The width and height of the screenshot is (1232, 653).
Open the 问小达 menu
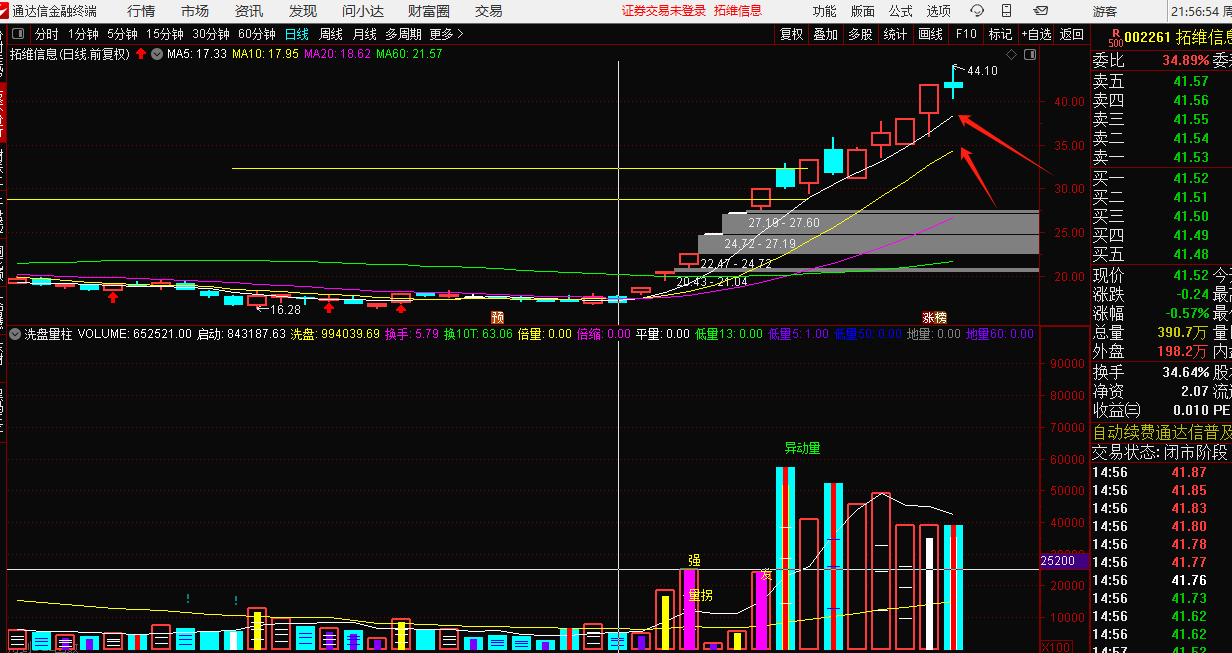(x=363, y=11)
